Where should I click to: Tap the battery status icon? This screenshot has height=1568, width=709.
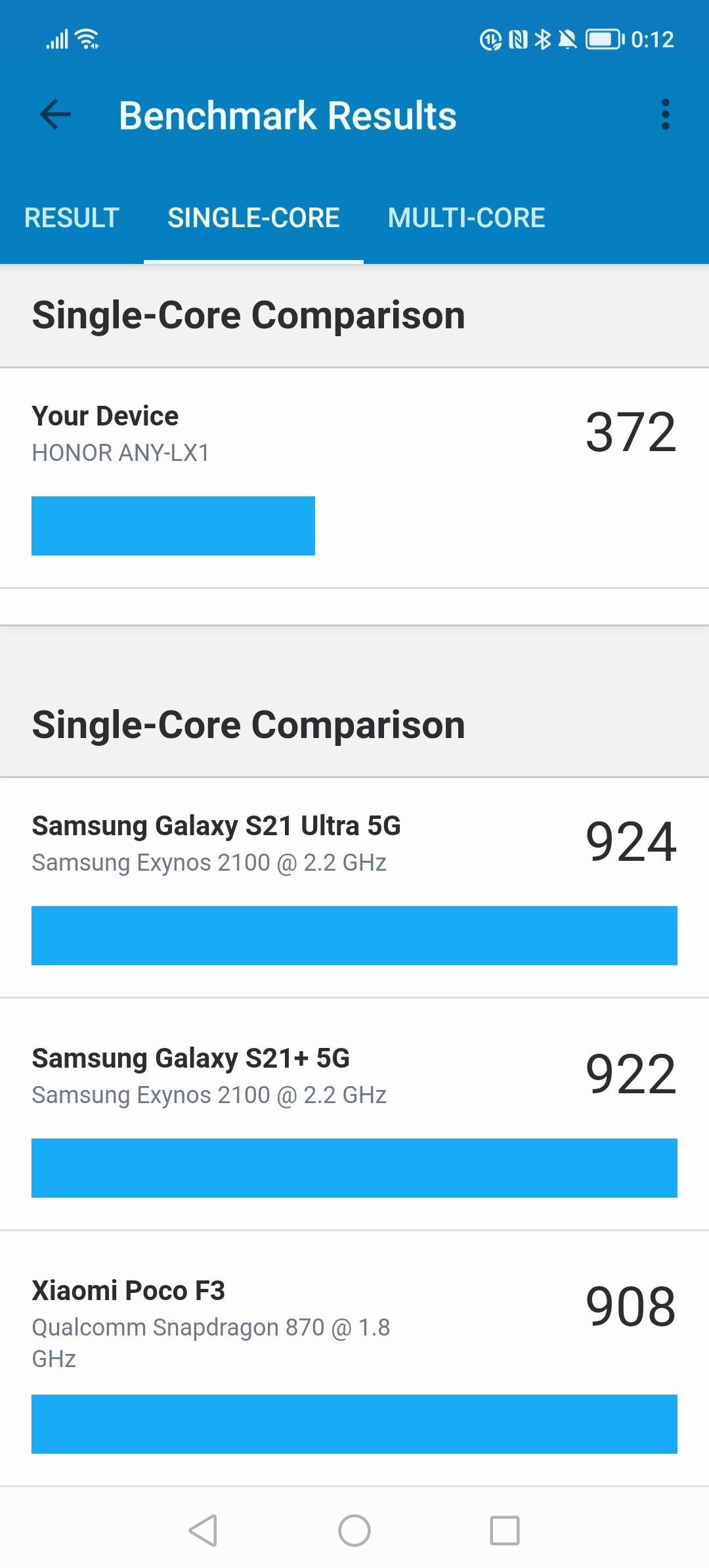pyautogui.click(x=604, y=39)
